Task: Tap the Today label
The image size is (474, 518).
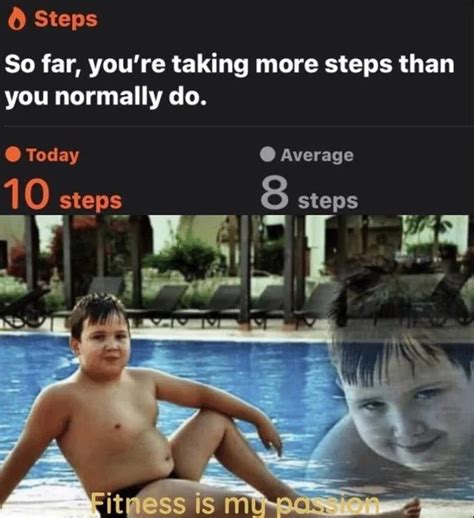Action: 53,156
